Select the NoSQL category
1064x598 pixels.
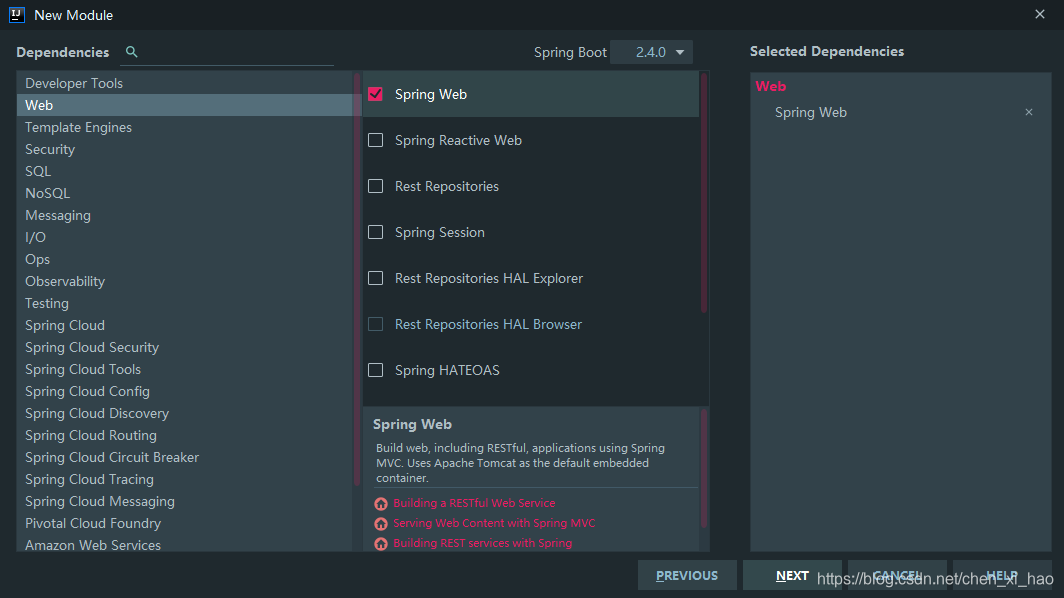coord(185,193)
